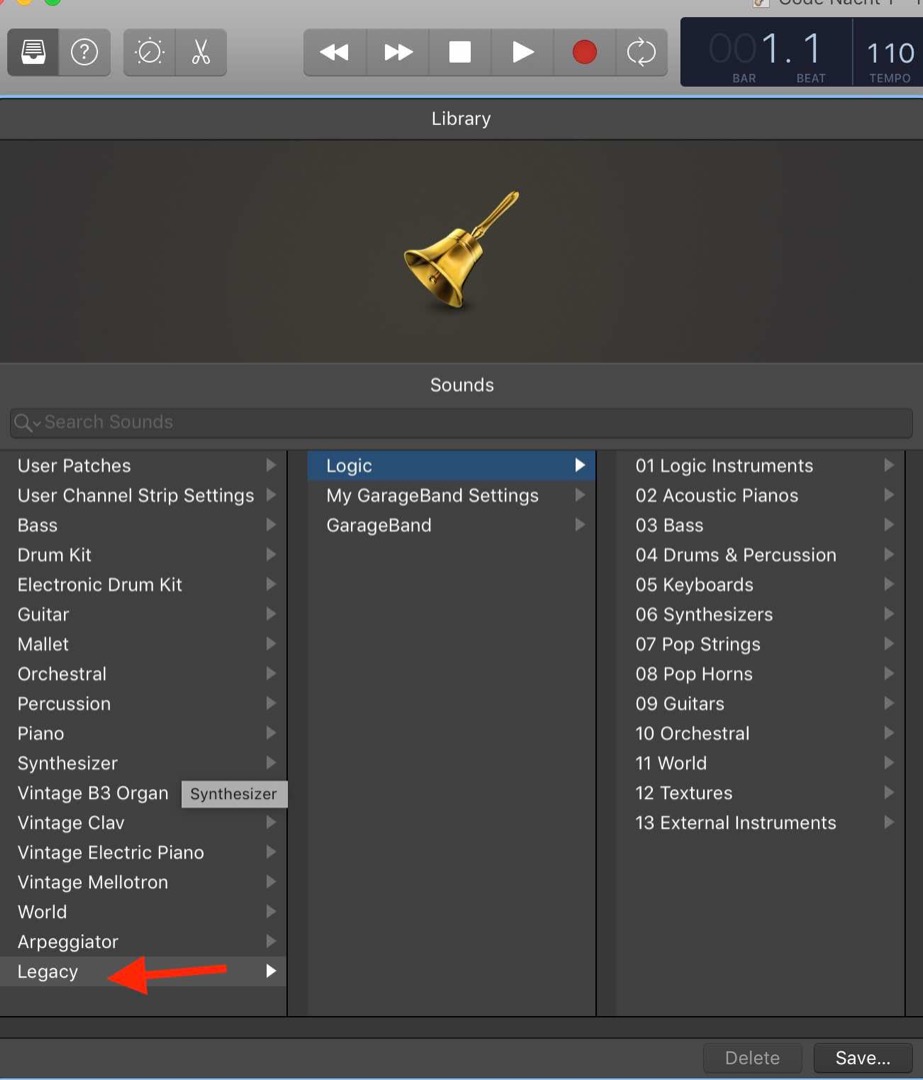Select the Legacy category
The width and height of the screenshot is (923, 1080).
143,971
